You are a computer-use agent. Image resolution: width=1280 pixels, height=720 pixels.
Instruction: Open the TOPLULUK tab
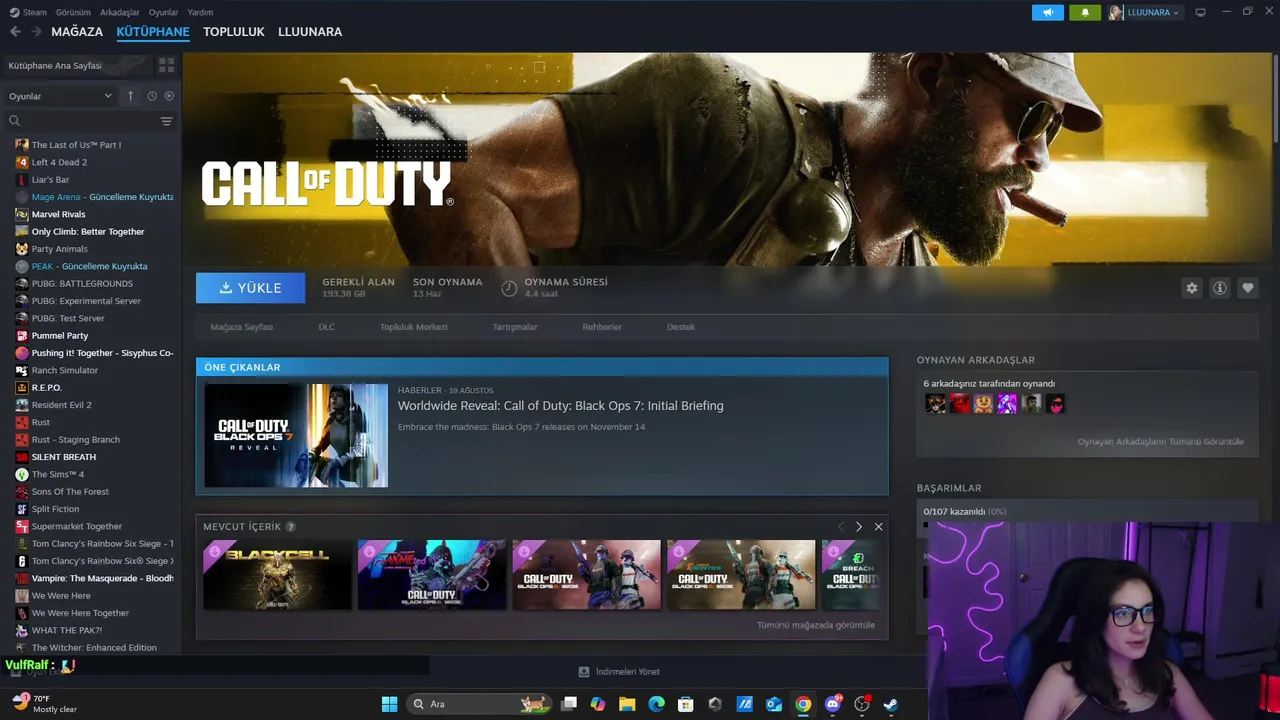(234, 32)
